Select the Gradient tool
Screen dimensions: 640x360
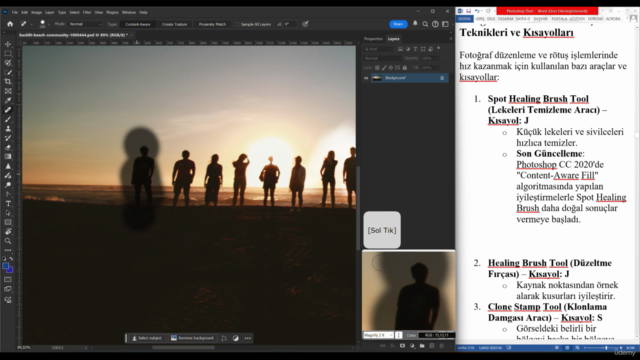coord(8,157)
